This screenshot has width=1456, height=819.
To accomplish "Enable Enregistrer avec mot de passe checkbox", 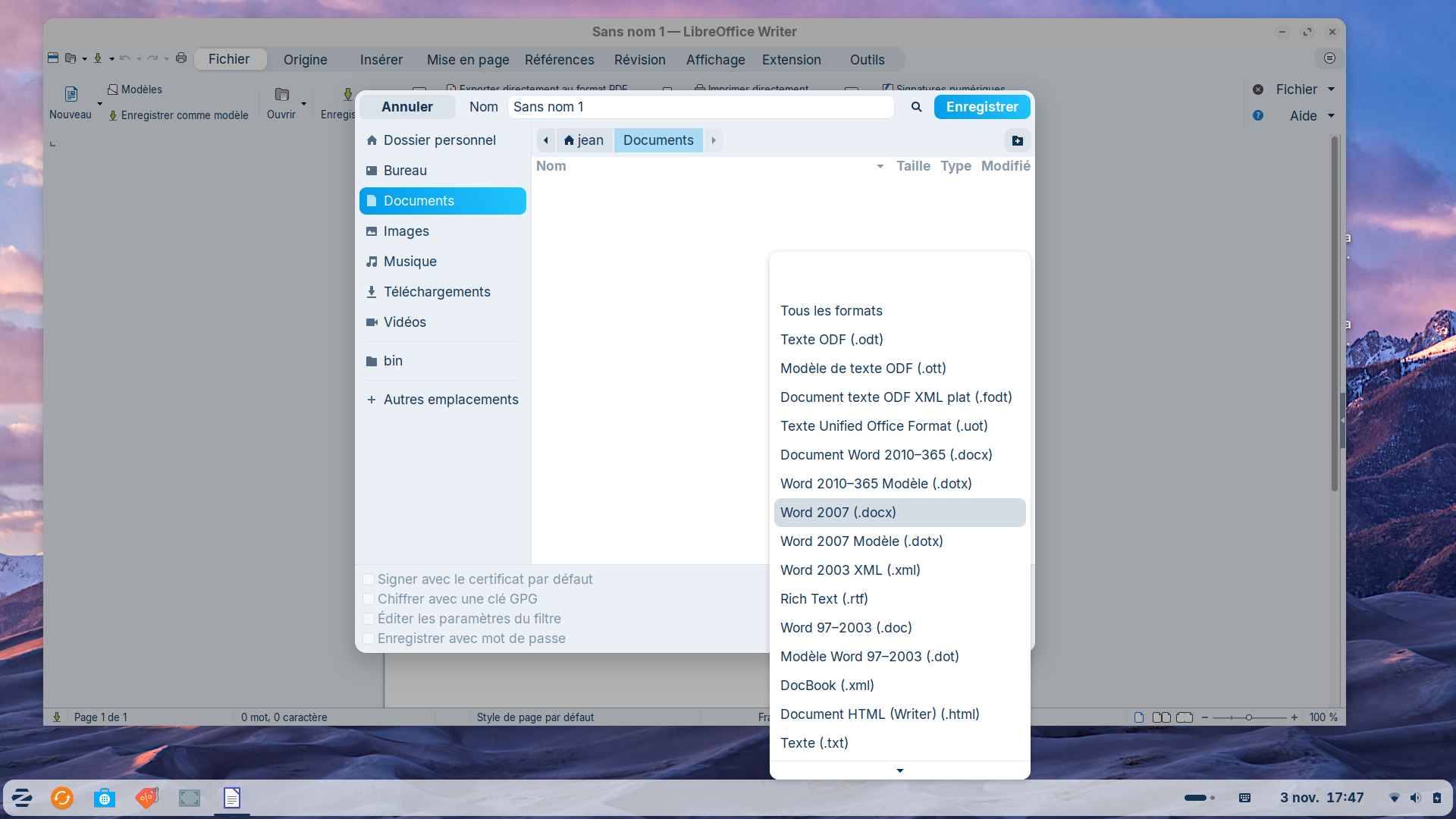I will pos(369,639).
